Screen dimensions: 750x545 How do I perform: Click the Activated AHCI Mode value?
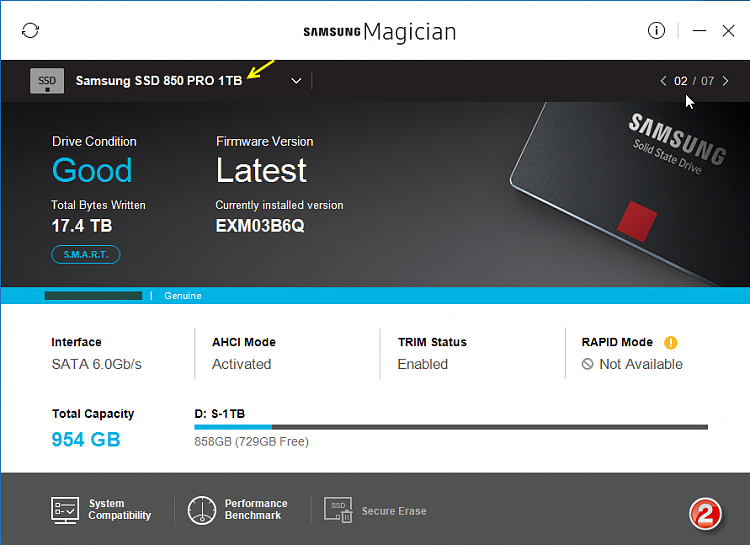pyautogui.click(x=242, y=364)
